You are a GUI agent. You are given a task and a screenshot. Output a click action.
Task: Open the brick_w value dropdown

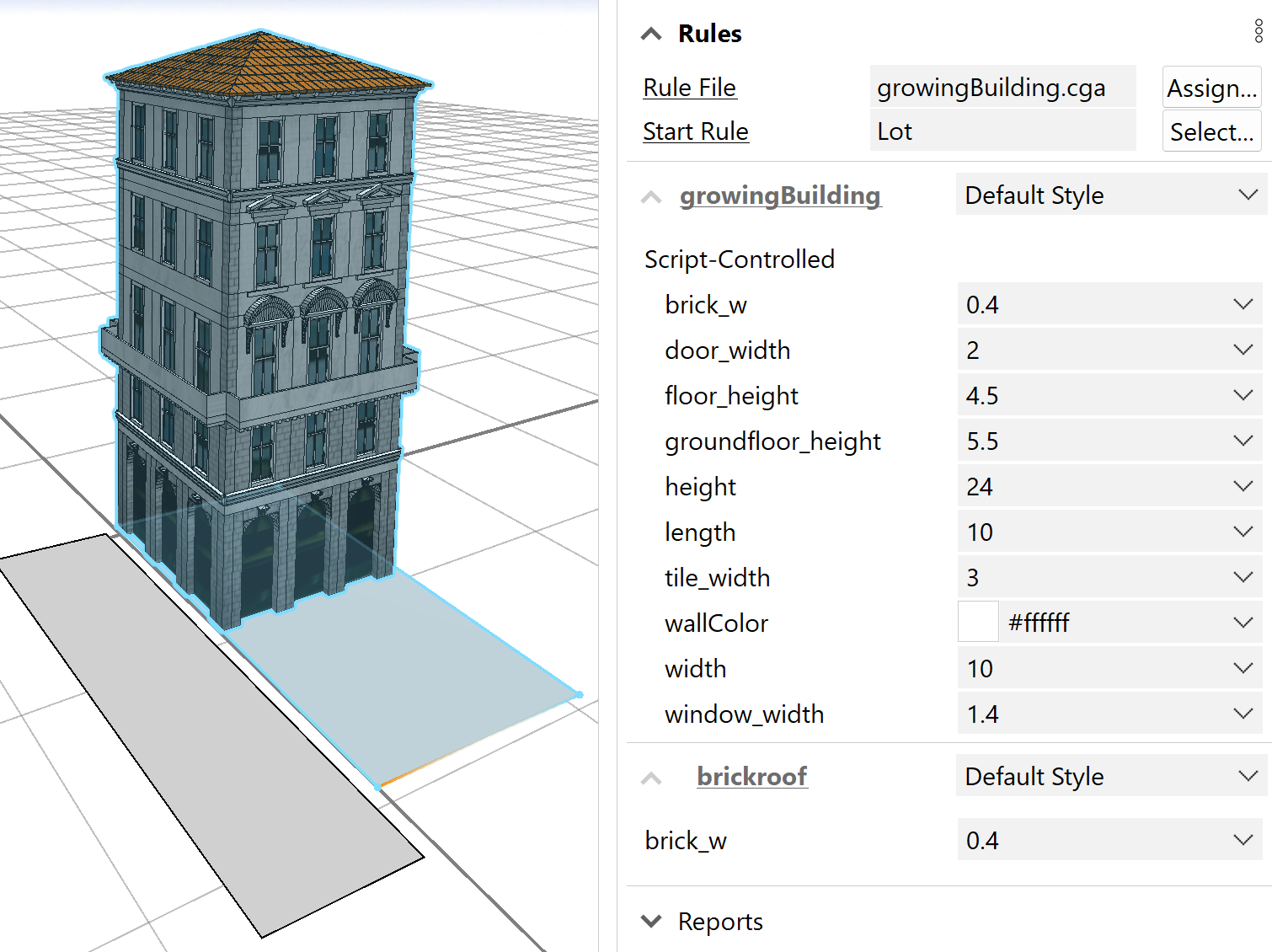coord(1244,304)
